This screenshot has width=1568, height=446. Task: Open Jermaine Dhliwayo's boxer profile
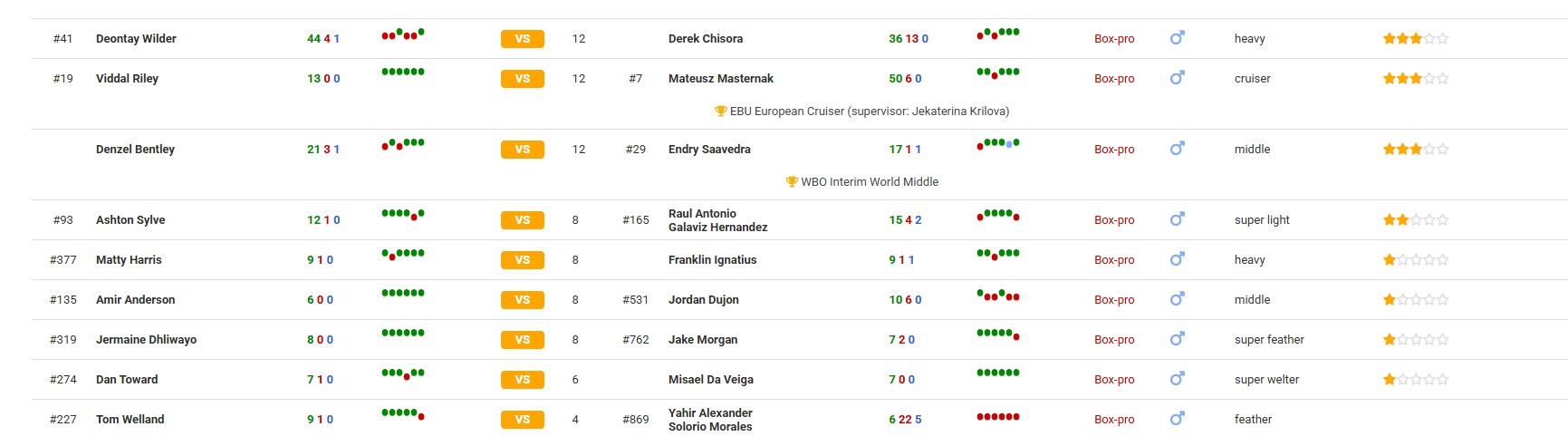click(x=146, y=340)
